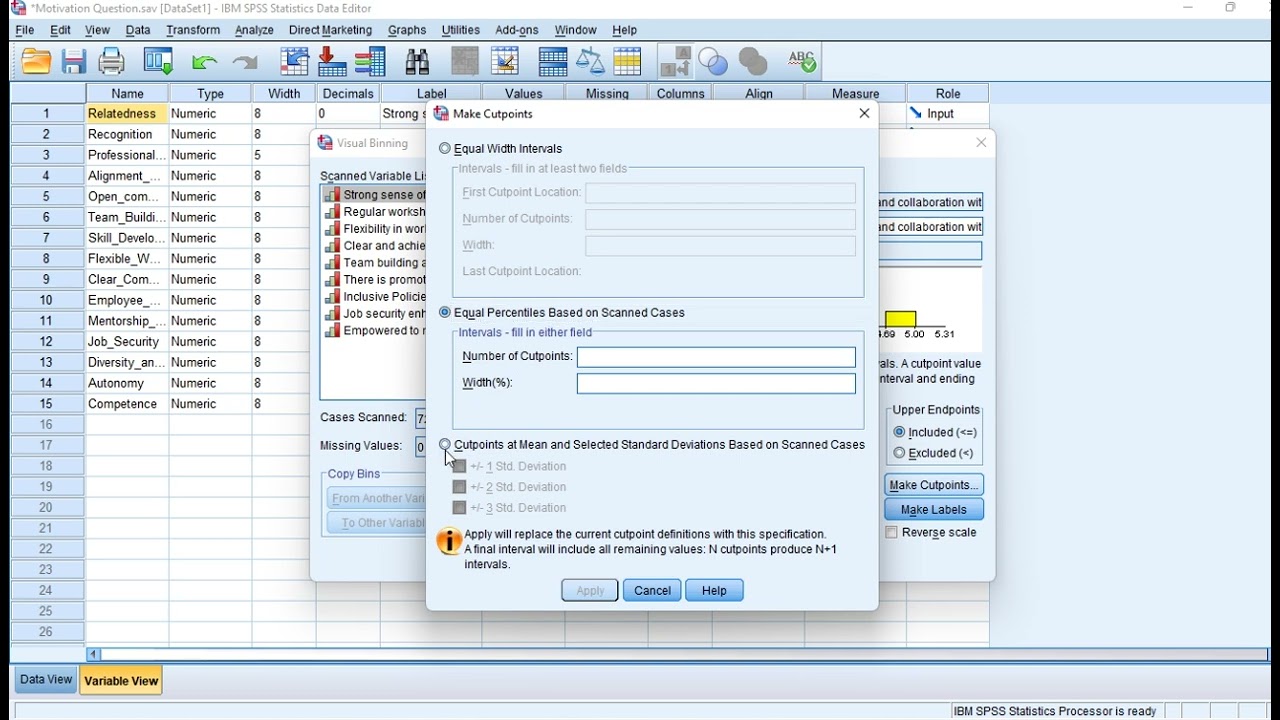Select Equal Percentiles Based on Scanned Cases
This screenshot has width=1280, height=720.
point(445,312)
